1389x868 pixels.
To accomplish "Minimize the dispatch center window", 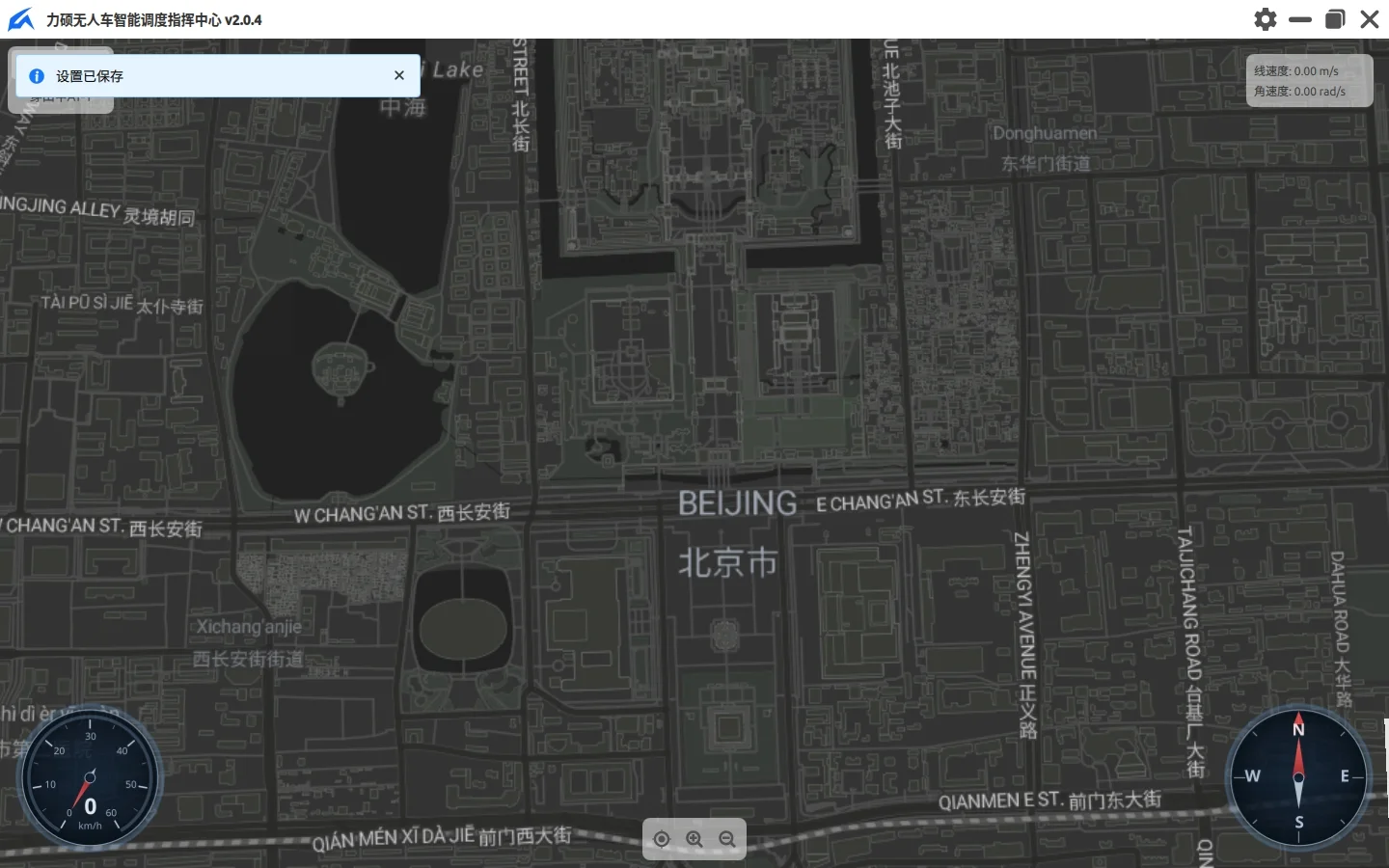I will point(1300,19).
